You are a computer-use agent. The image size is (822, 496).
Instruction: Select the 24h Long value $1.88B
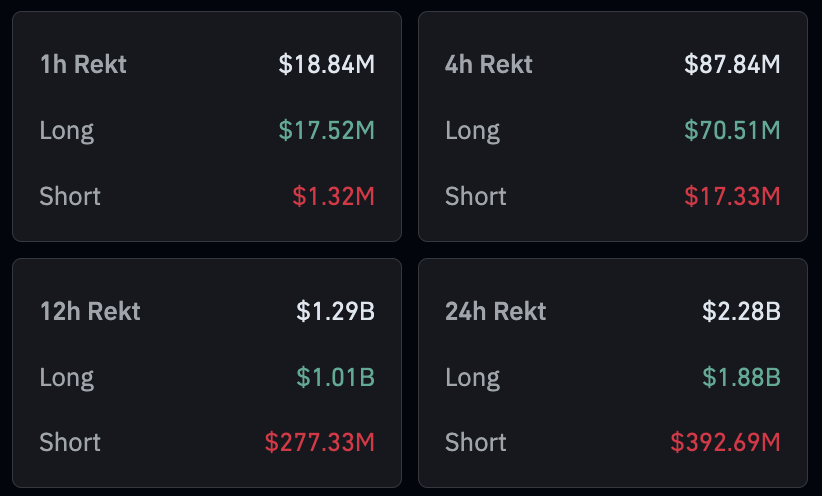[x=741, y=377]
